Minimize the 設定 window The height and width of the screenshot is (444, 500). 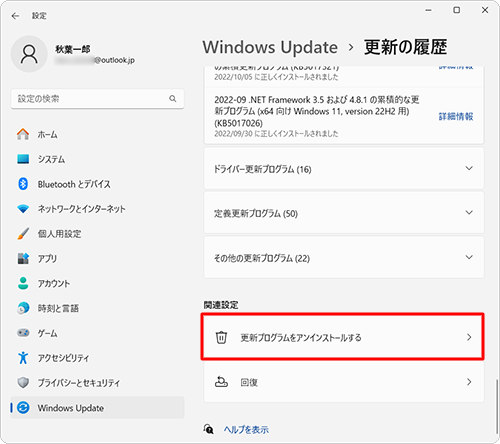428,10
